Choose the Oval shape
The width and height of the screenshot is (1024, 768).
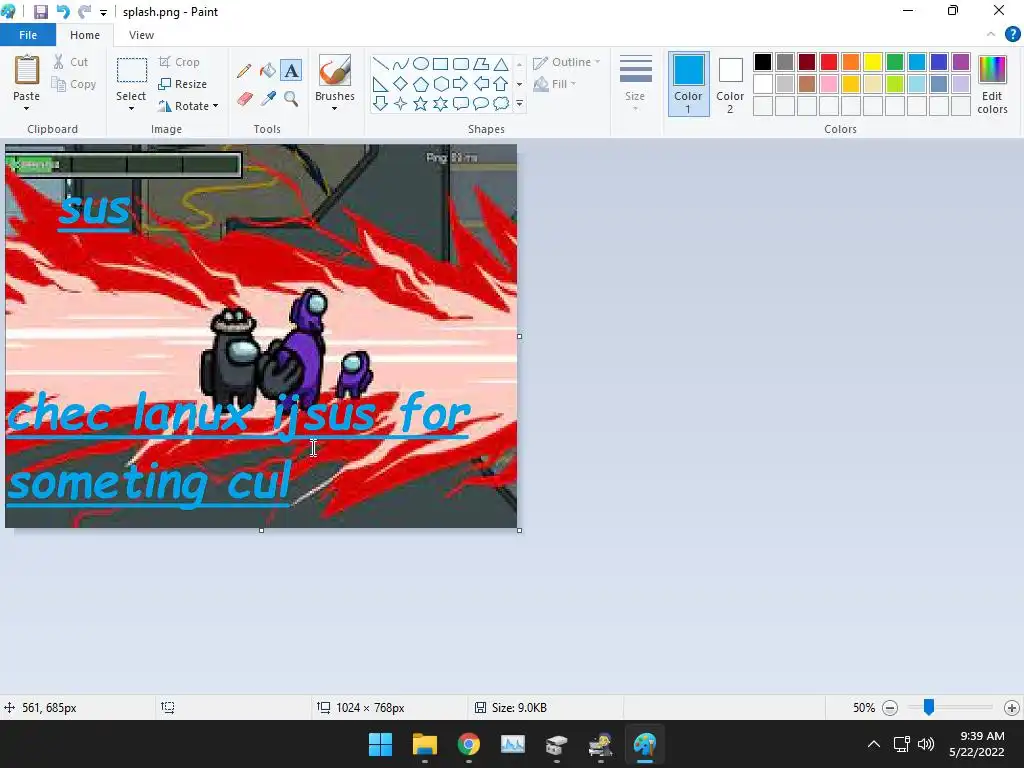(421, 63)
